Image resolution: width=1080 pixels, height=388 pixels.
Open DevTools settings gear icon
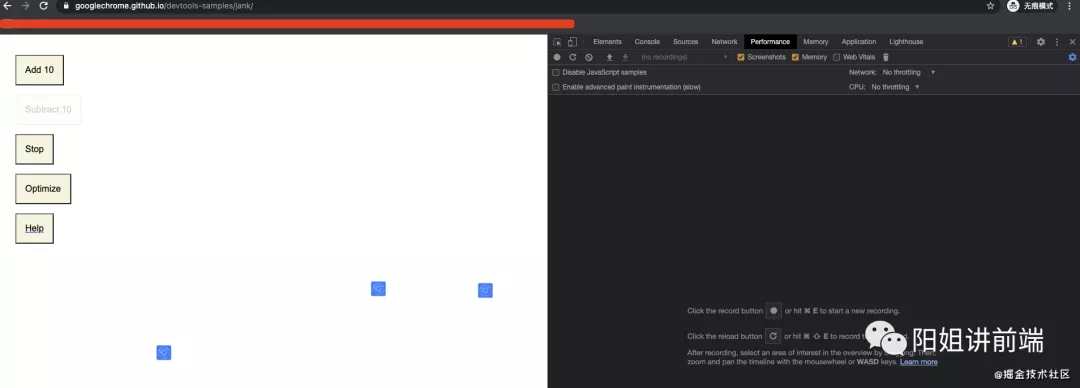[x=1041, y=42]
